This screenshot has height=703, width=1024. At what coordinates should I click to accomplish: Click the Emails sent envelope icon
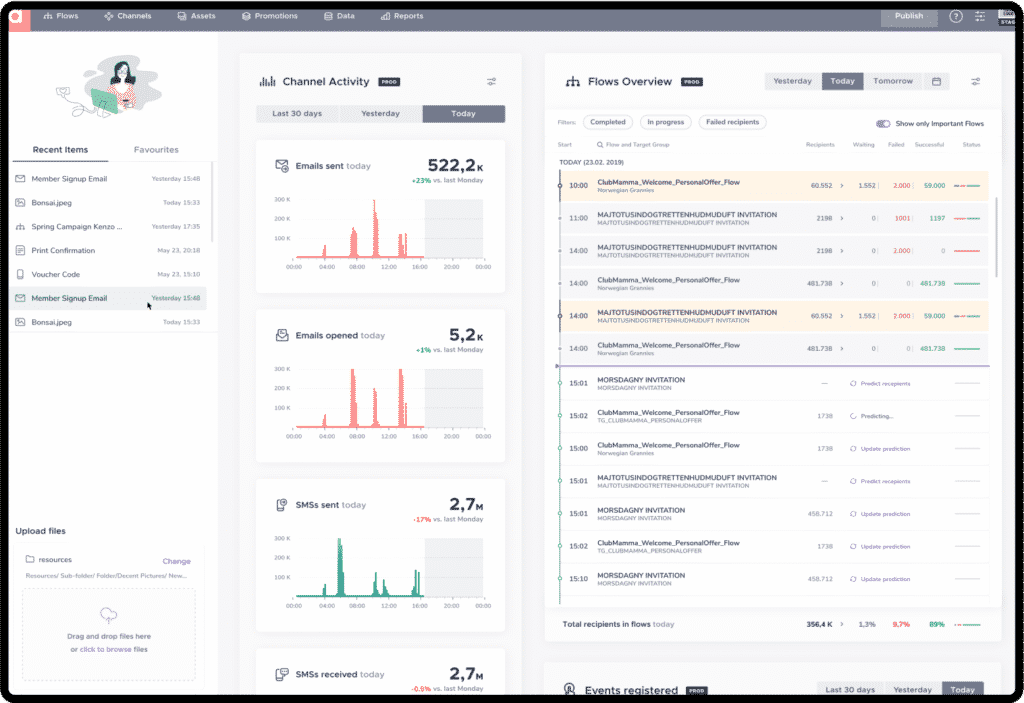[x=281, y=166]
